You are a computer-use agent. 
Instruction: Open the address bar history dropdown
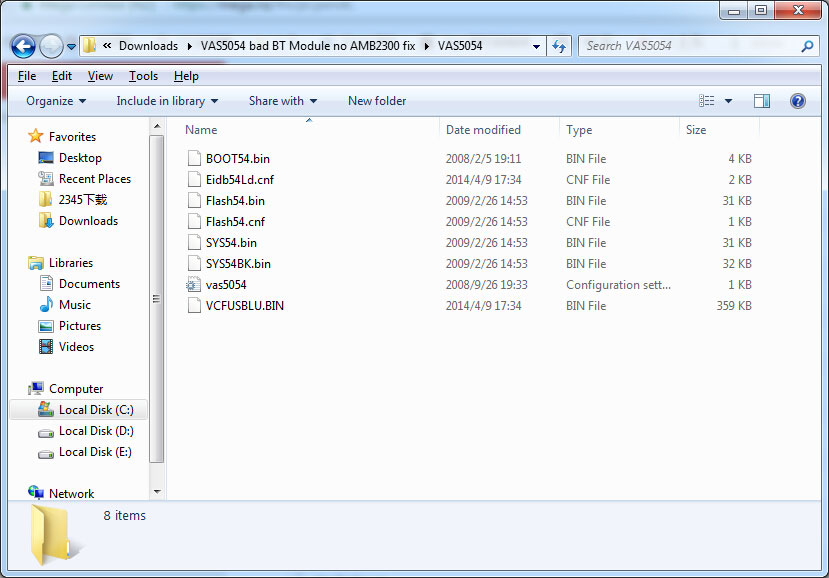536,47
